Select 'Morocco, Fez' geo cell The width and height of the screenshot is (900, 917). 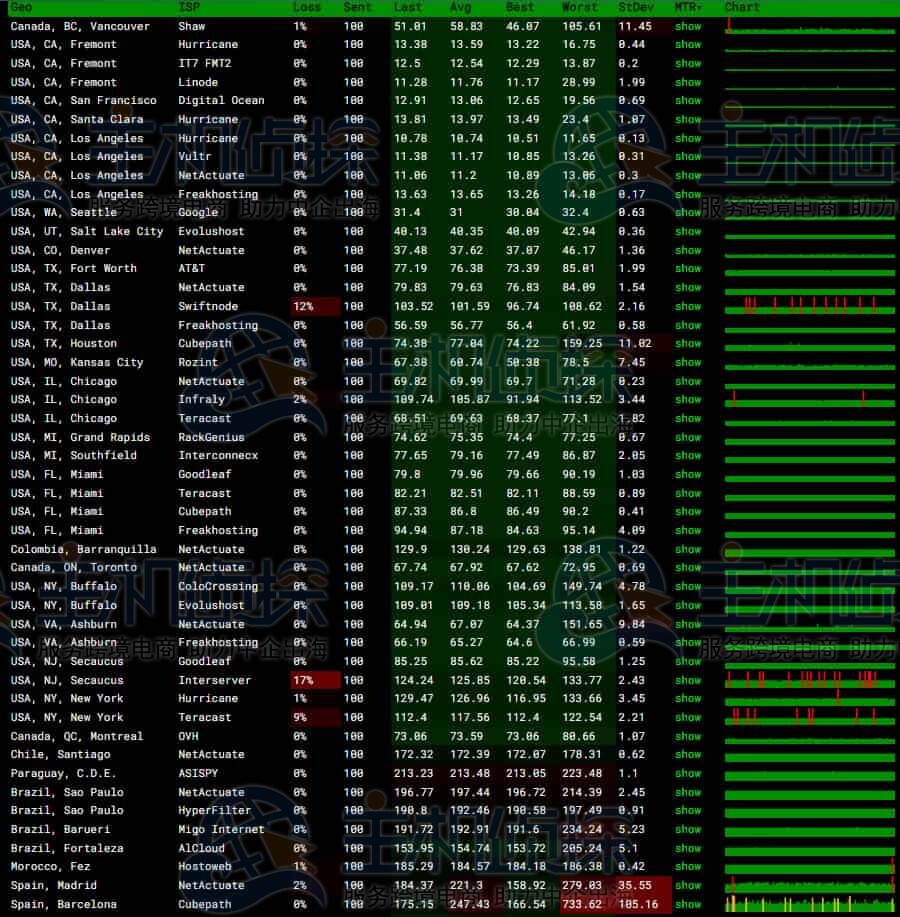50,867
